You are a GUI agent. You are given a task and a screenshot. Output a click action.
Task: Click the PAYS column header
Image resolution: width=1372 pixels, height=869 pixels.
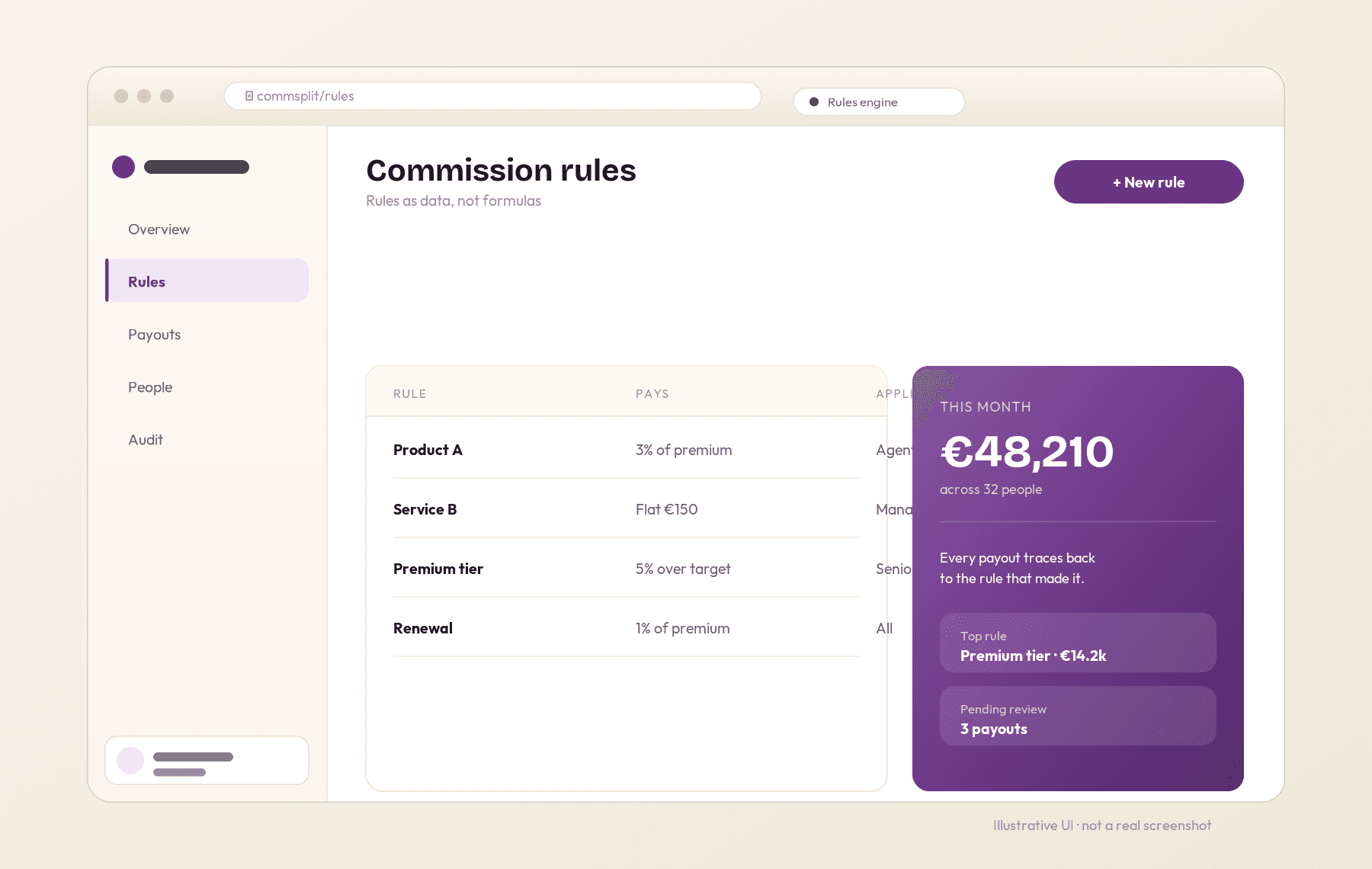point(652,394)
